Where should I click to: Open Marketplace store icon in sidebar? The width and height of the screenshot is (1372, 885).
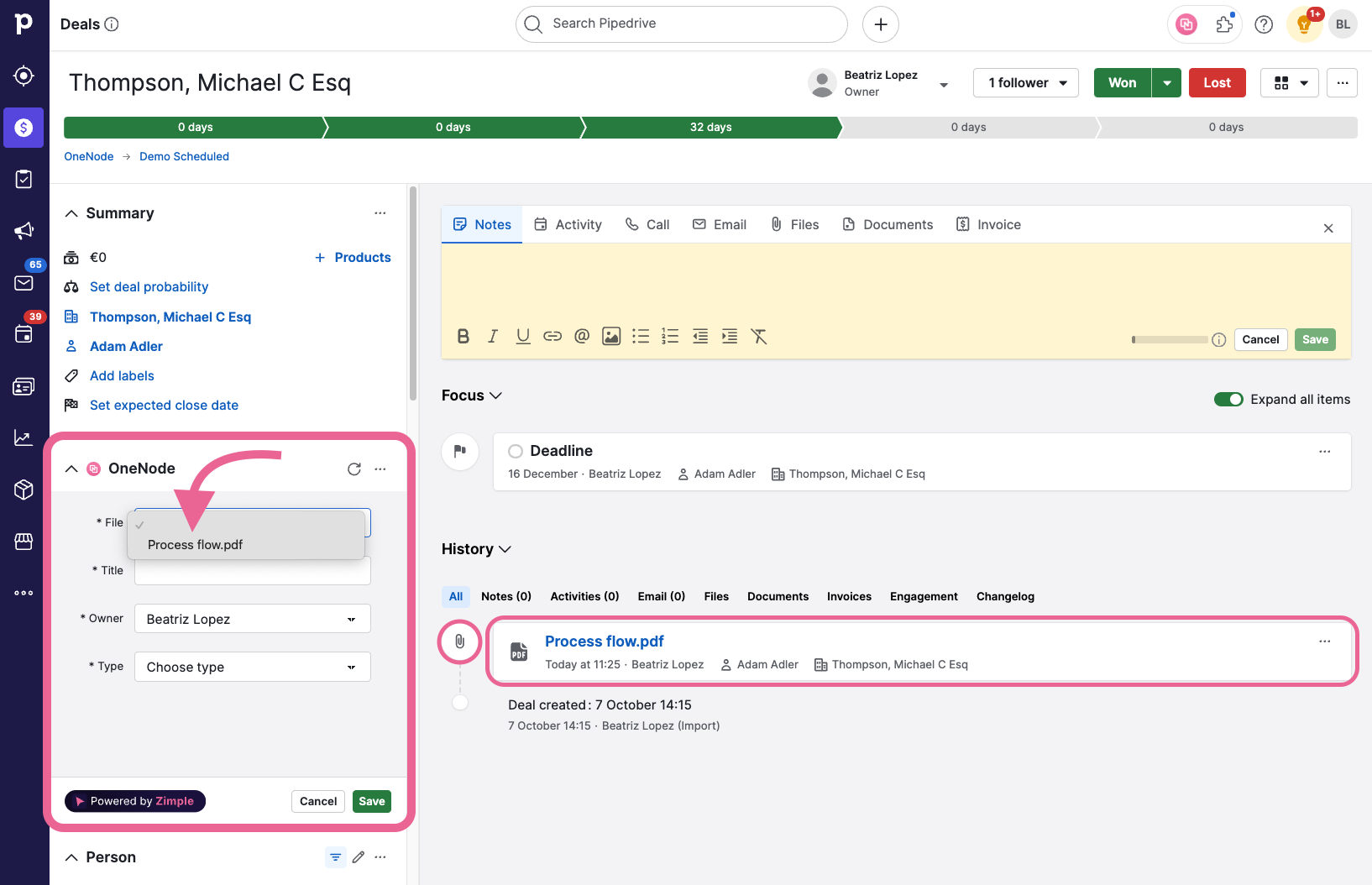(x=24, y=542)
